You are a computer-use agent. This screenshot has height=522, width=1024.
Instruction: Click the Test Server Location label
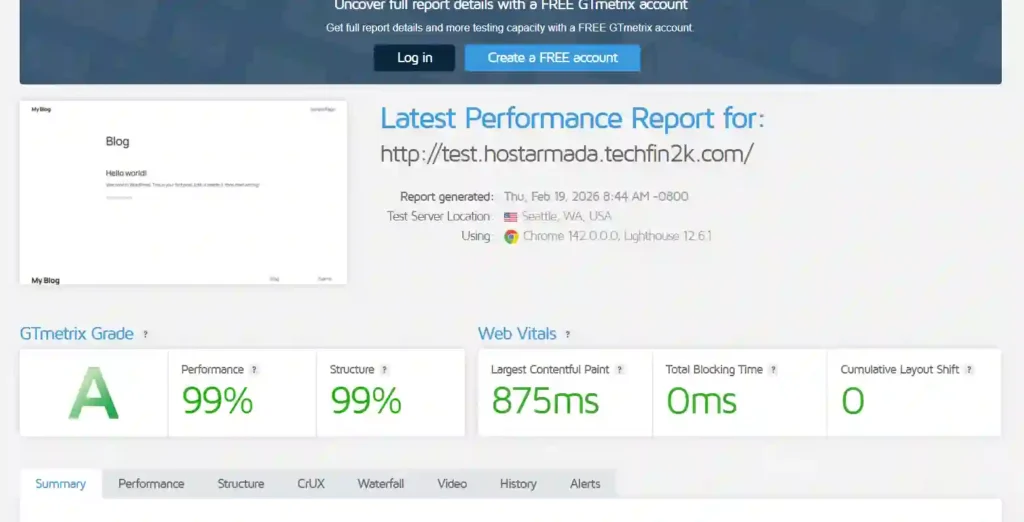click(439, 216)
